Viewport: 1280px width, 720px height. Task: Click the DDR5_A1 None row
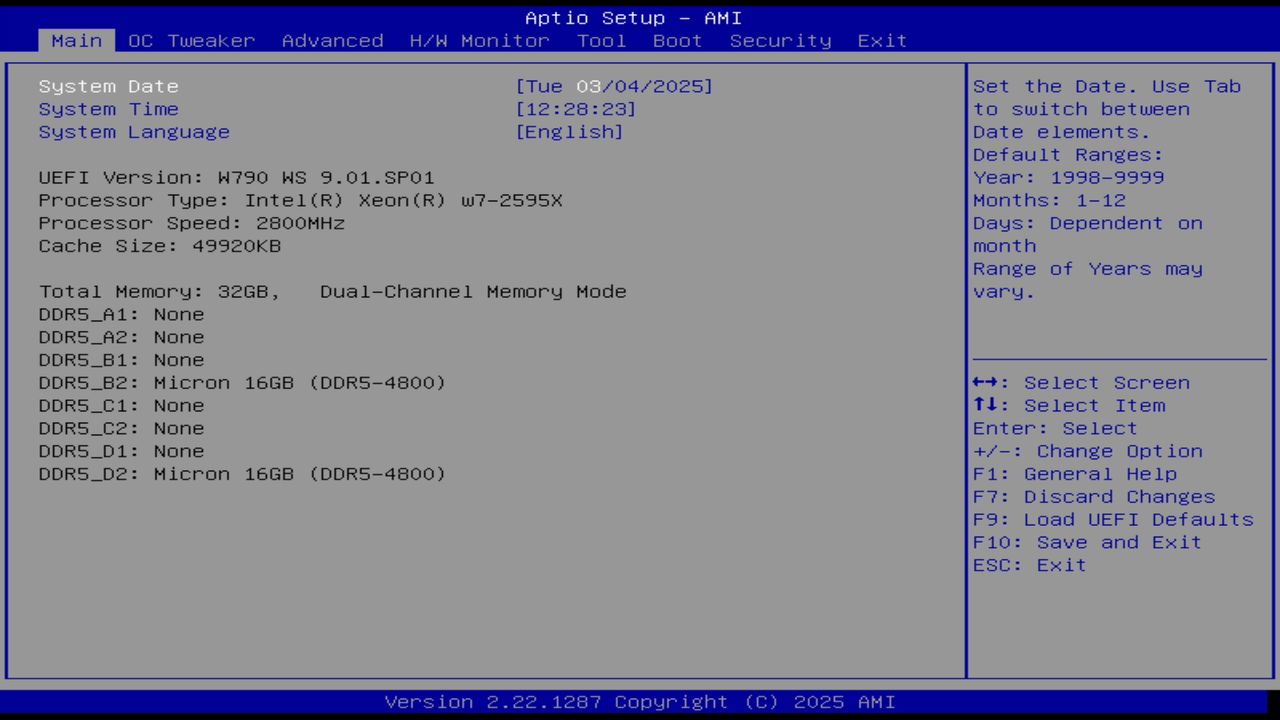pyautogui.click(x=122, y=314)
